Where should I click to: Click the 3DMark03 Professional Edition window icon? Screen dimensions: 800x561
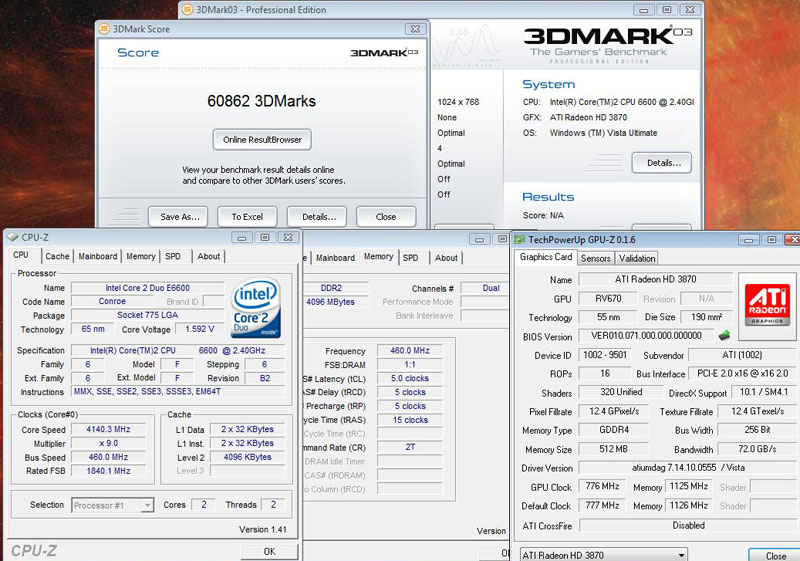(x=188, y=9)
